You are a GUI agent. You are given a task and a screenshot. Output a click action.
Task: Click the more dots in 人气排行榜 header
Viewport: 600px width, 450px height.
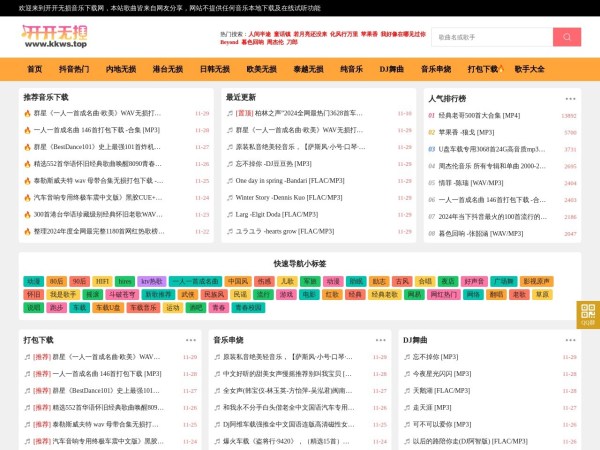[570, 99]
